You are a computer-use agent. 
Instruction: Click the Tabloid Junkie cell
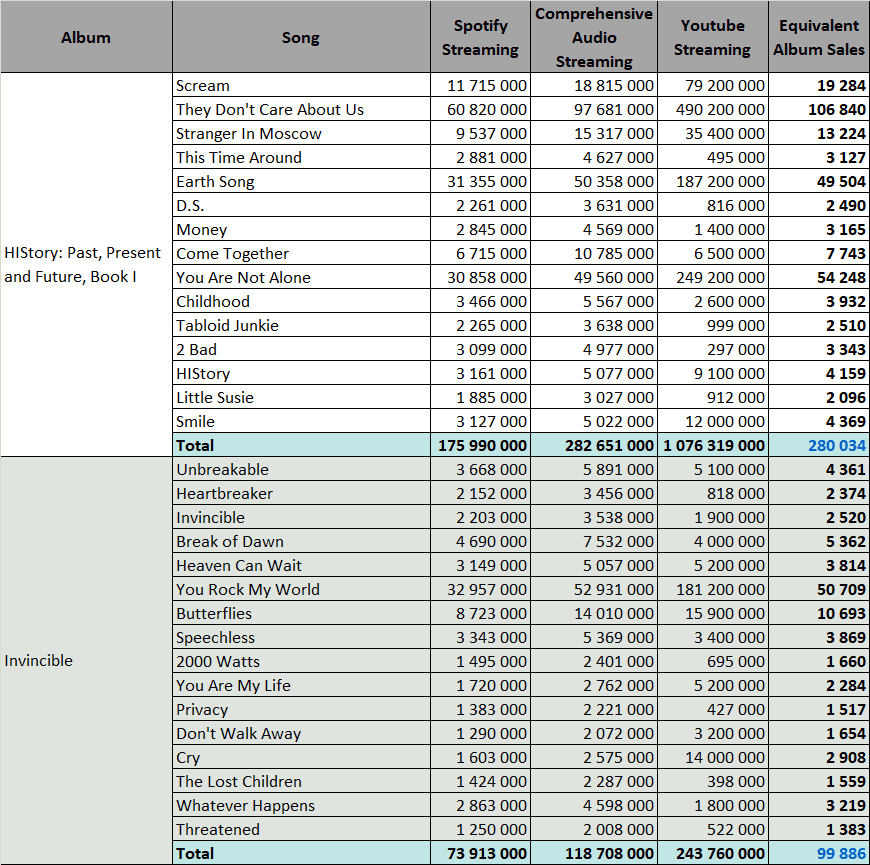click(x=301, y=325)
